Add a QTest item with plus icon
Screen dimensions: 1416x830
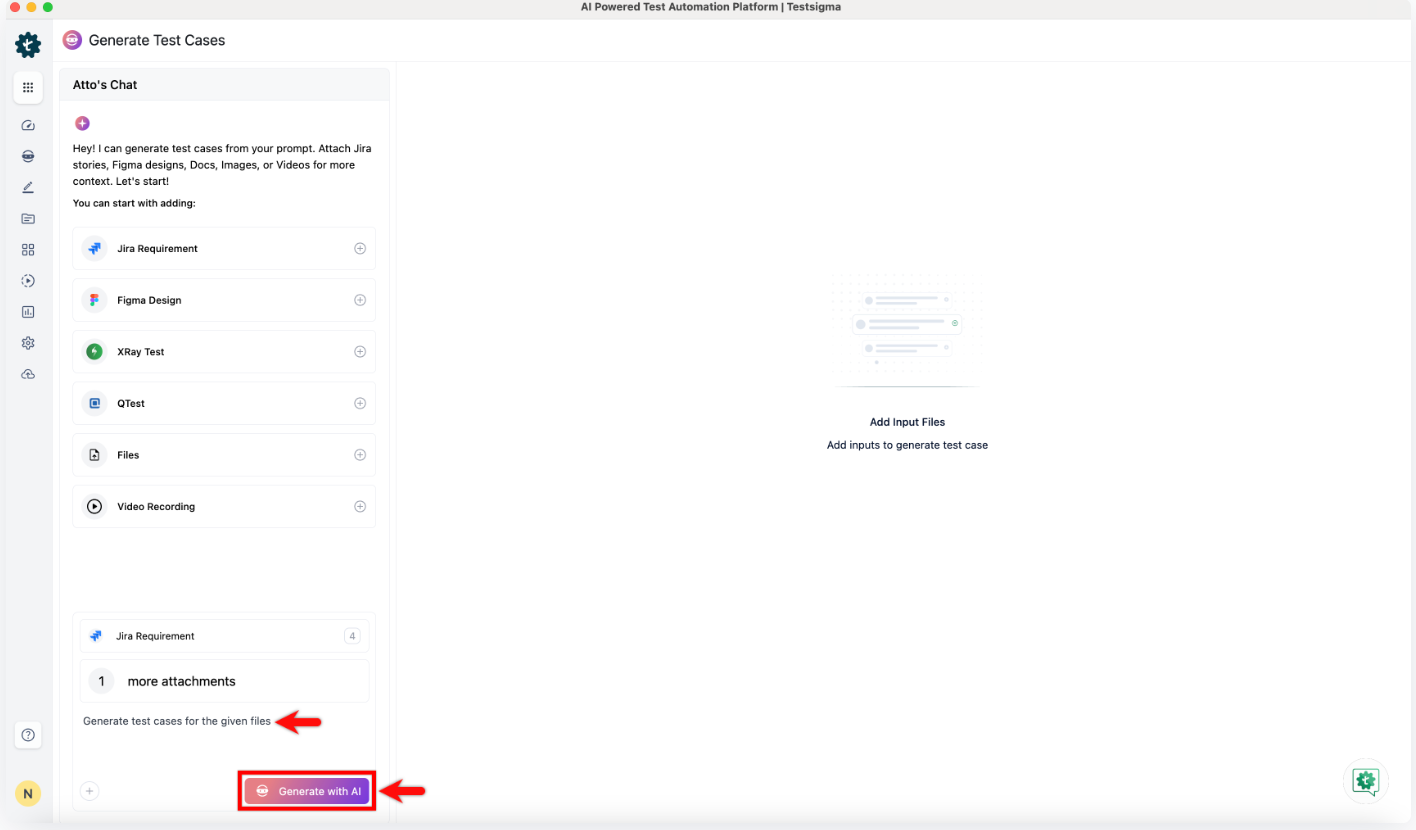coord(360,403)
